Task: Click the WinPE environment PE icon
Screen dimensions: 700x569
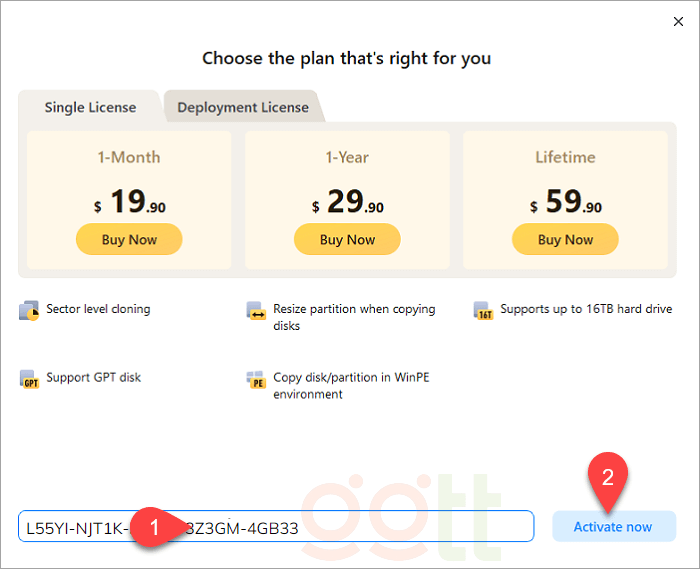Action: tap(256, 380)
